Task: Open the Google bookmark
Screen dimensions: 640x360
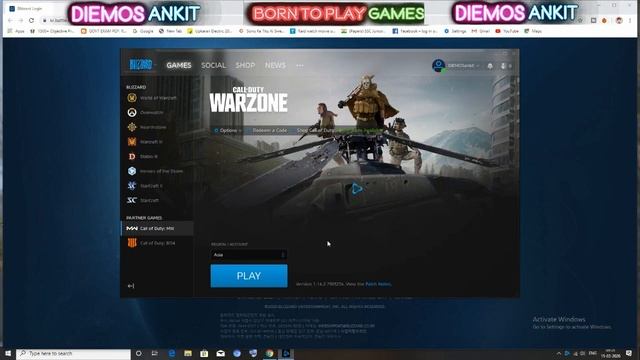Action: 143,31
